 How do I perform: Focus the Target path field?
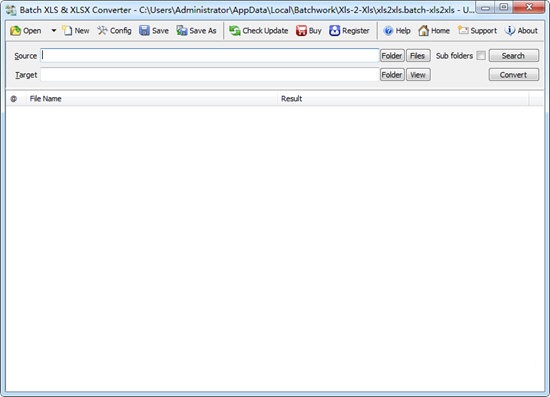pyautogui.click(x=210, y=75)
